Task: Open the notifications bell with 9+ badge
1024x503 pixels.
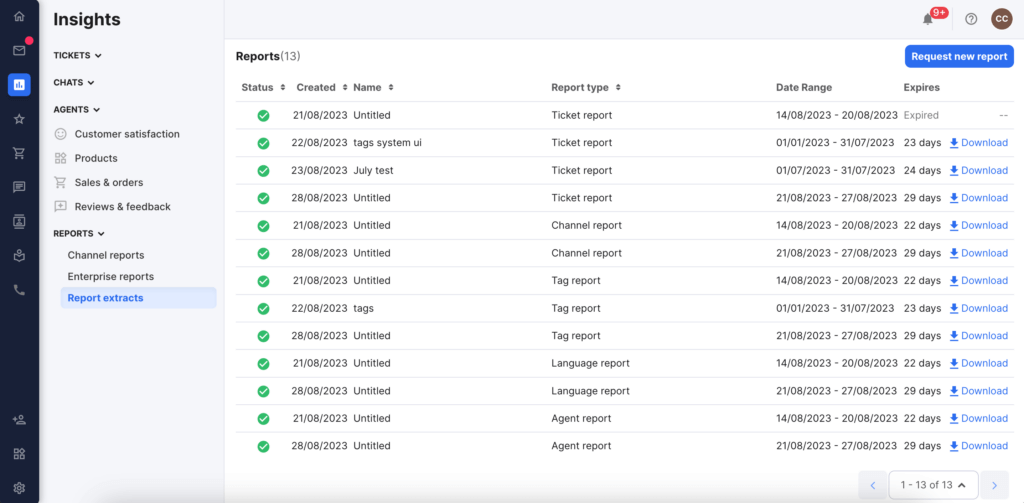Action: [927, 19]
